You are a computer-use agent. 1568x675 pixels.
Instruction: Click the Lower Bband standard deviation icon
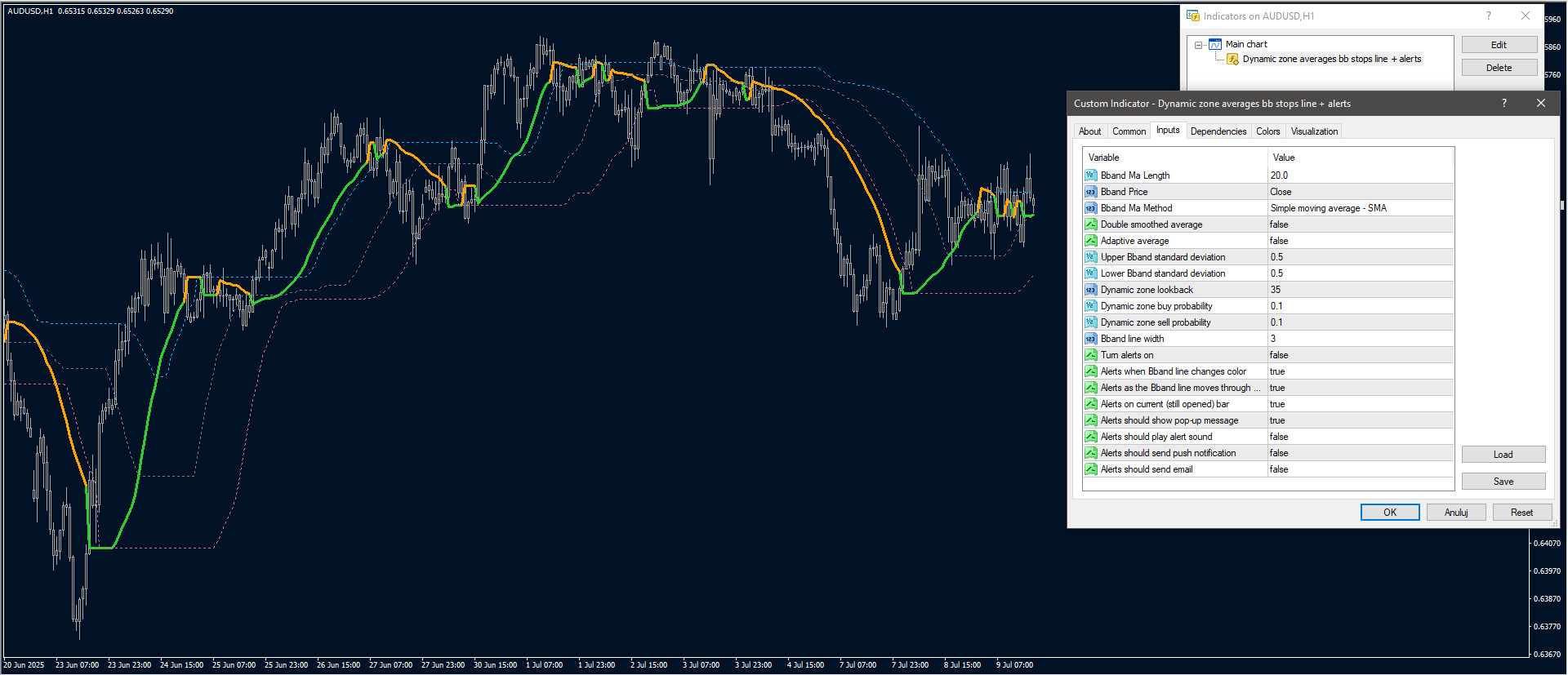coord(1090,273)
